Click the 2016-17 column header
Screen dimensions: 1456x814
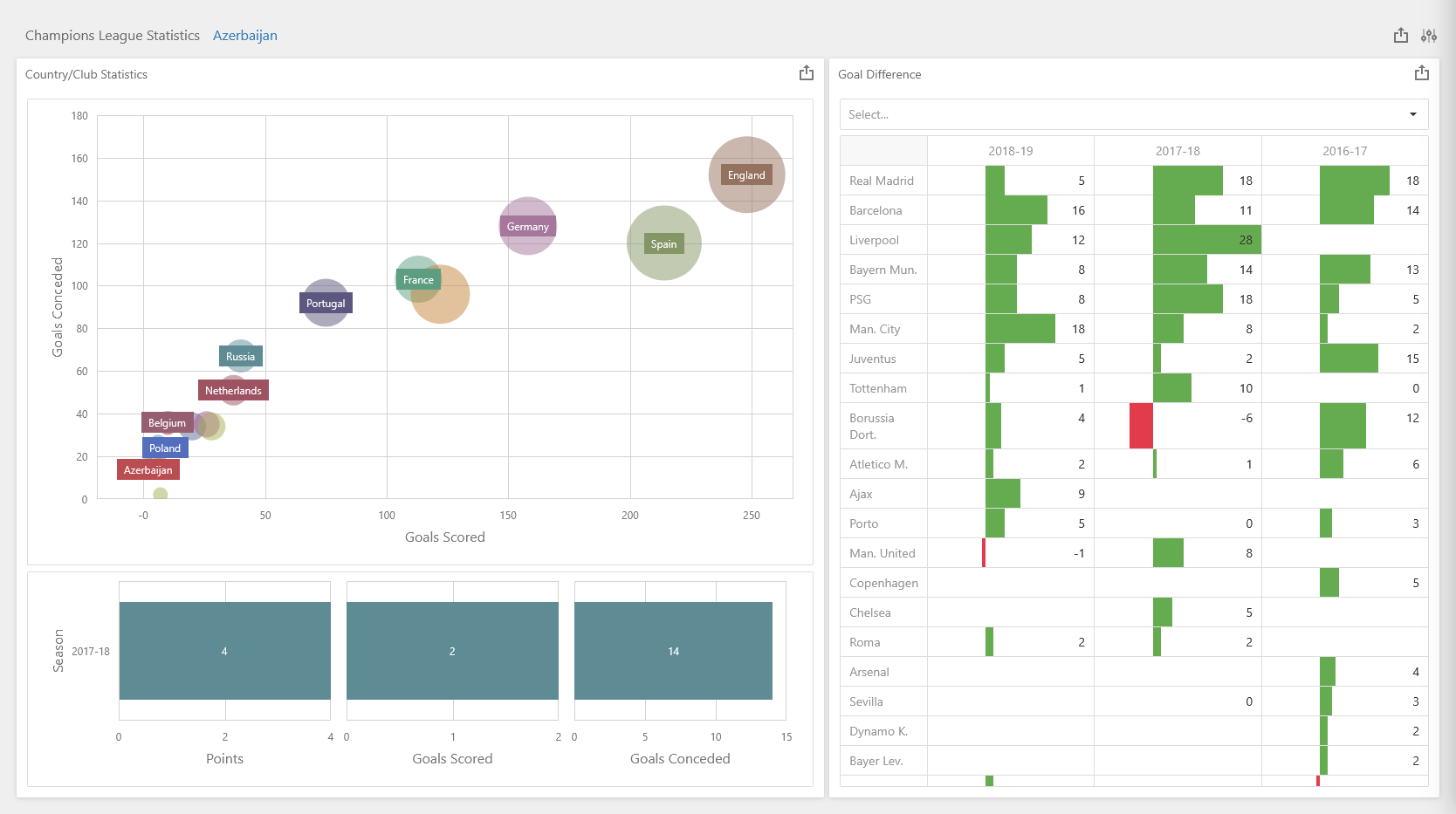[x=1344, y=151]
